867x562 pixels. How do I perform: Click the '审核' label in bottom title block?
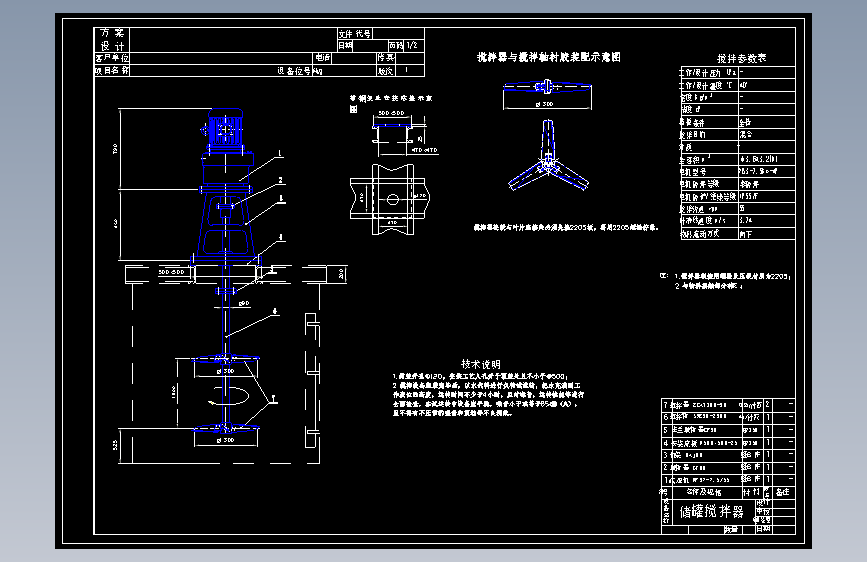click(764, 512)
